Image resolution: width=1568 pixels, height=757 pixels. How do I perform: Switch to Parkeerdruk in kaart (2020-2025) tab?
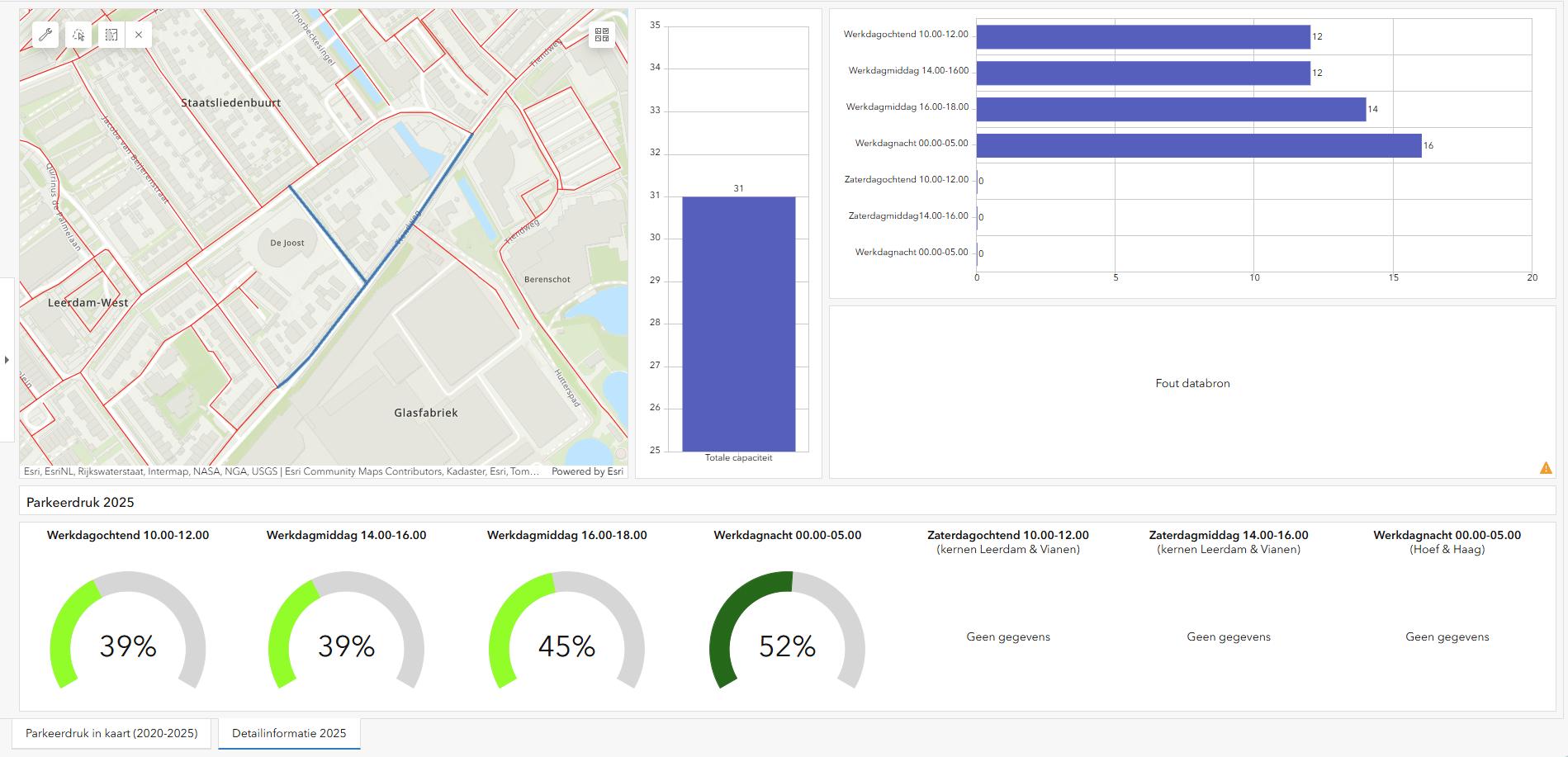point(111,733)
